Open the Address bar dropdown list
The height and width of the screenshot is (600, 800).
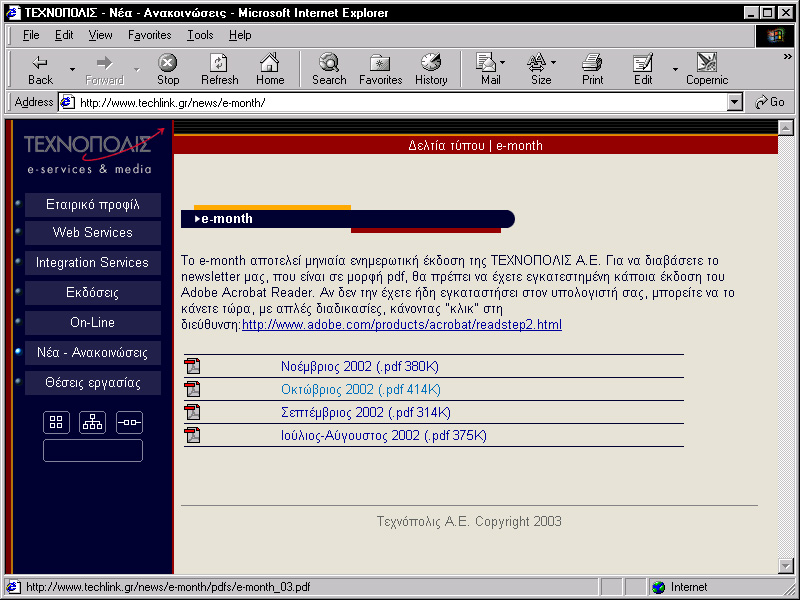(x=734, y=103)
